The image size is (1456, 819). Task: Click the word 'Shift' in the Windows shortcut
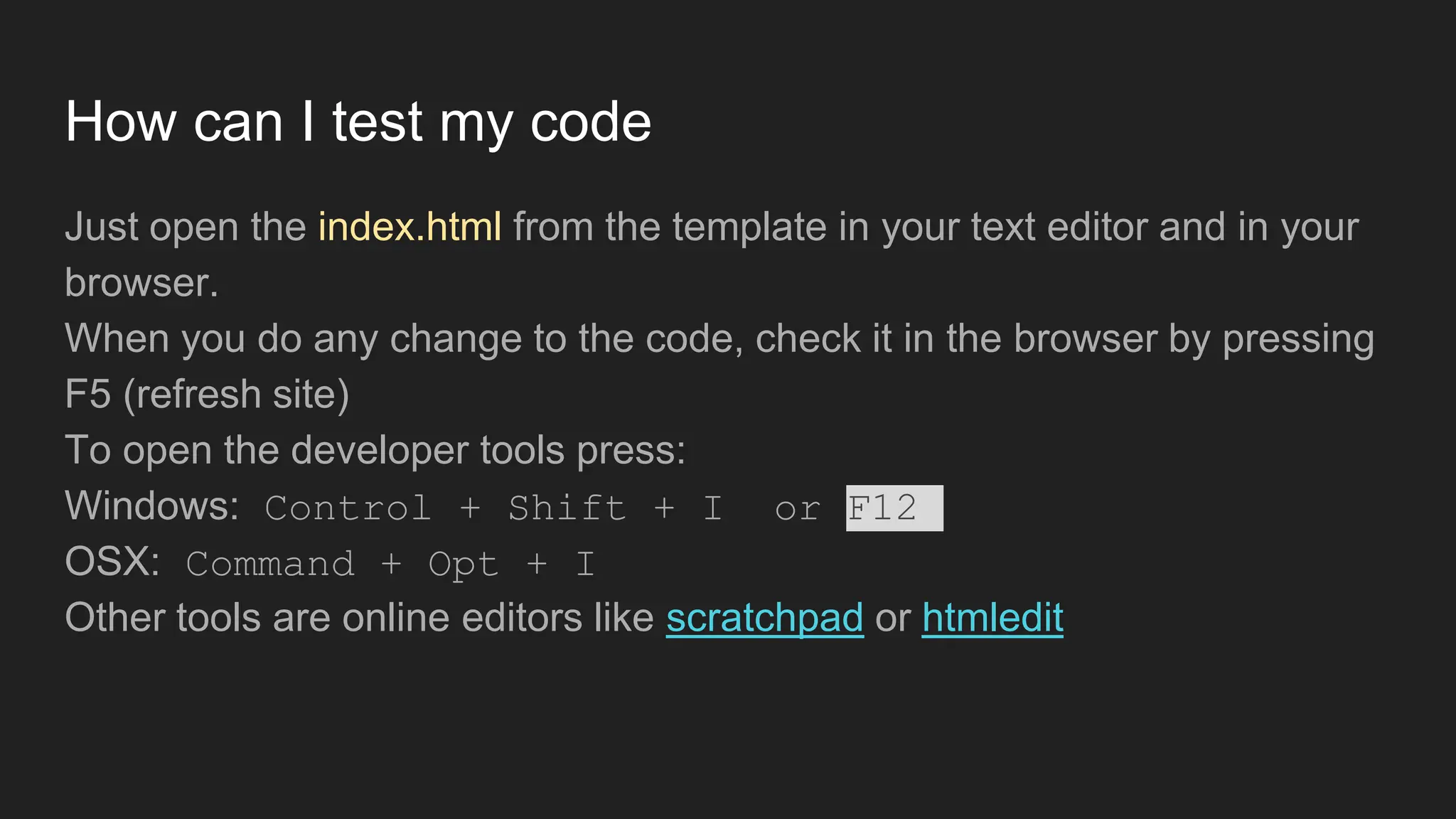pos(567,508)
